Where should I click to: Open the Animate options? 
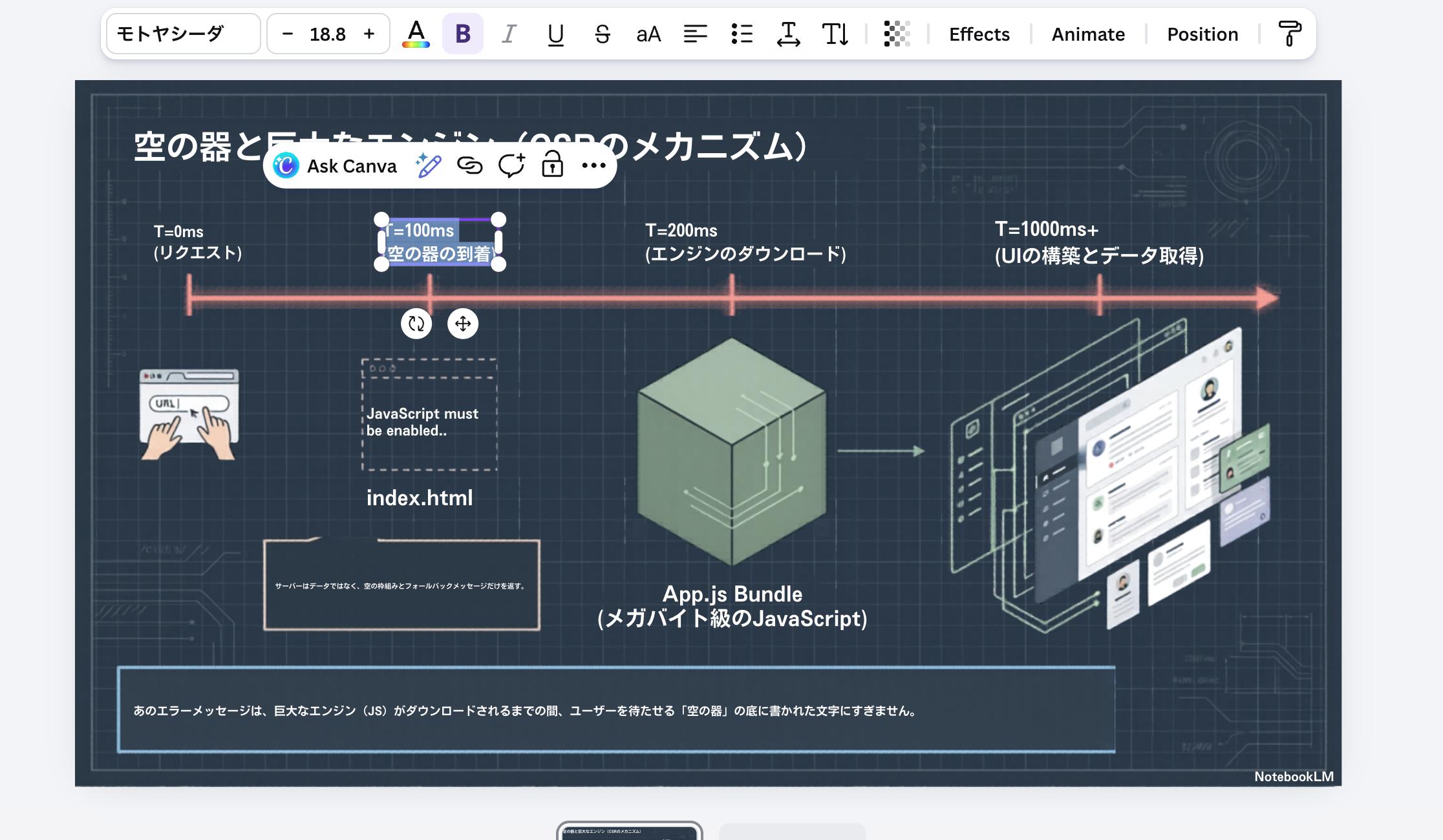[x=1088, y=34]
